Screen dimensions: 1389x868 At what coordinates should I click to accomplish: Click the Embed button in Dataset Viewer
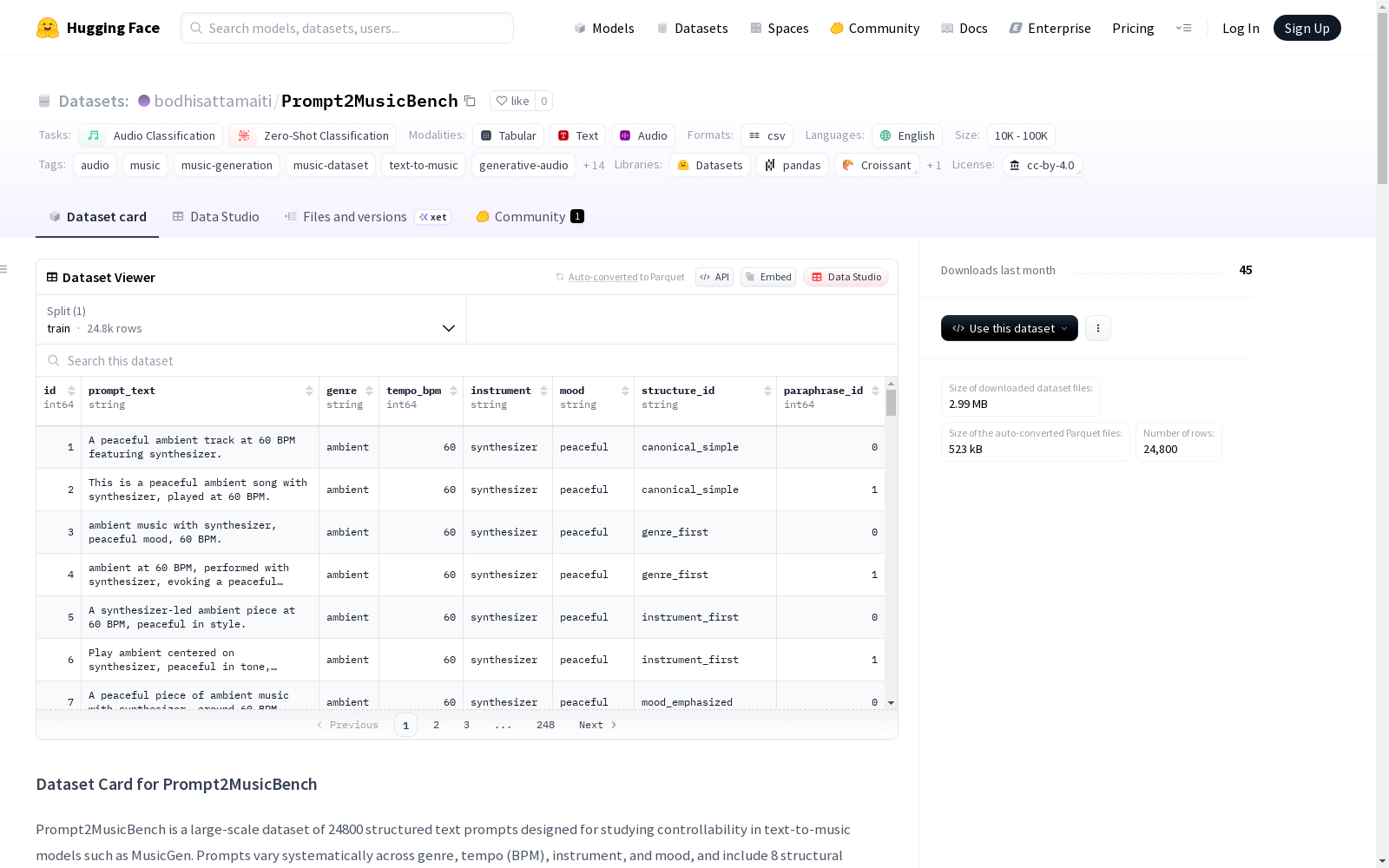[x=768, y=277]
